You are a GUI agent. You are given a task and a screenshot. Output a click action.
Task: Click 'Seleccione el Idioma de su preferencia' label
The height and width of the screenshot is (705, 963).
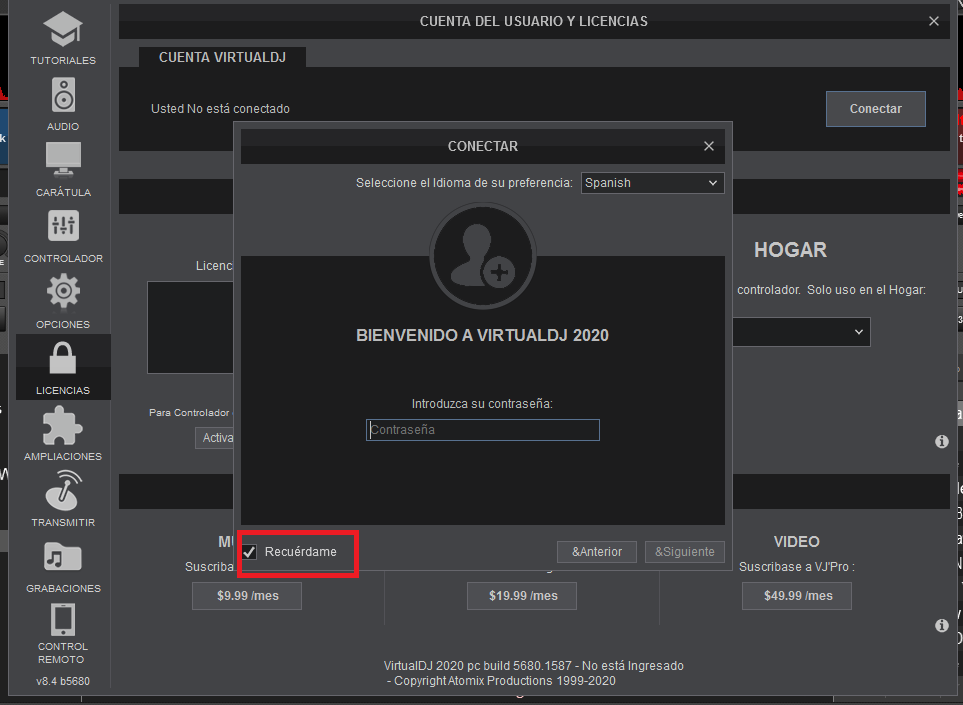point(464,183)
